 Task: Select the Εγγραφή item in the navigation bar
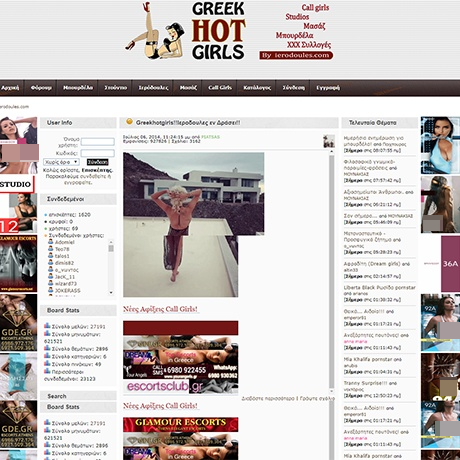328,88
